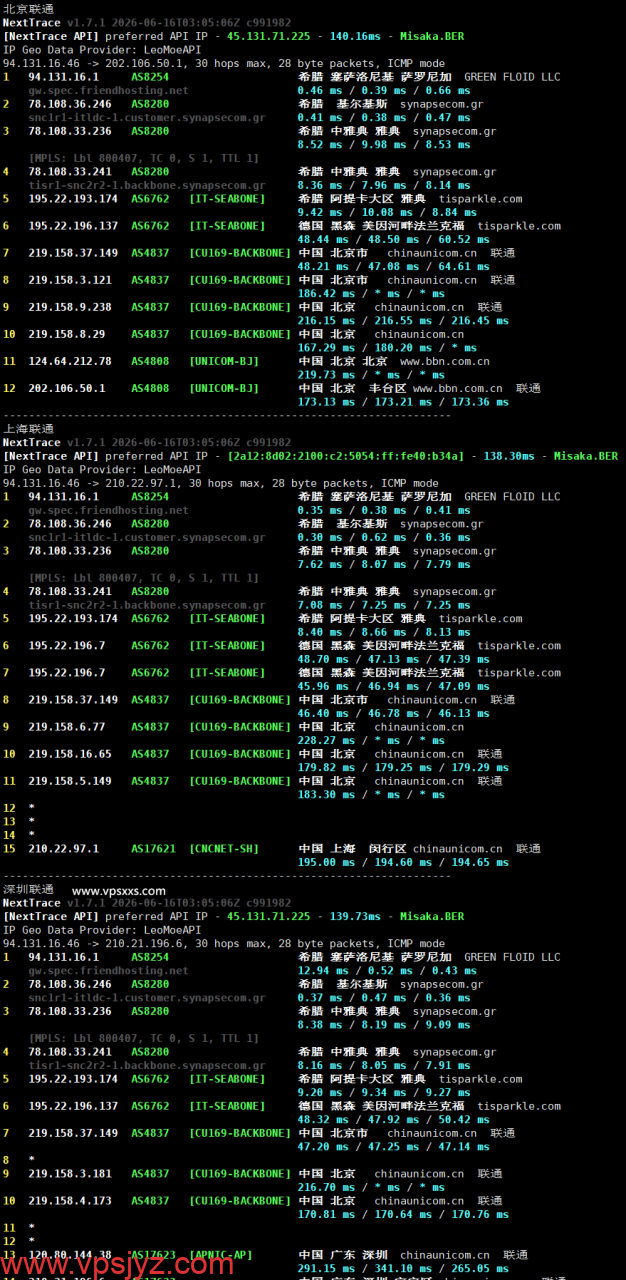Click the [CNCNET-SH] network tag
The width and height of the screenshot is (626, 1280).
(224, 849)
